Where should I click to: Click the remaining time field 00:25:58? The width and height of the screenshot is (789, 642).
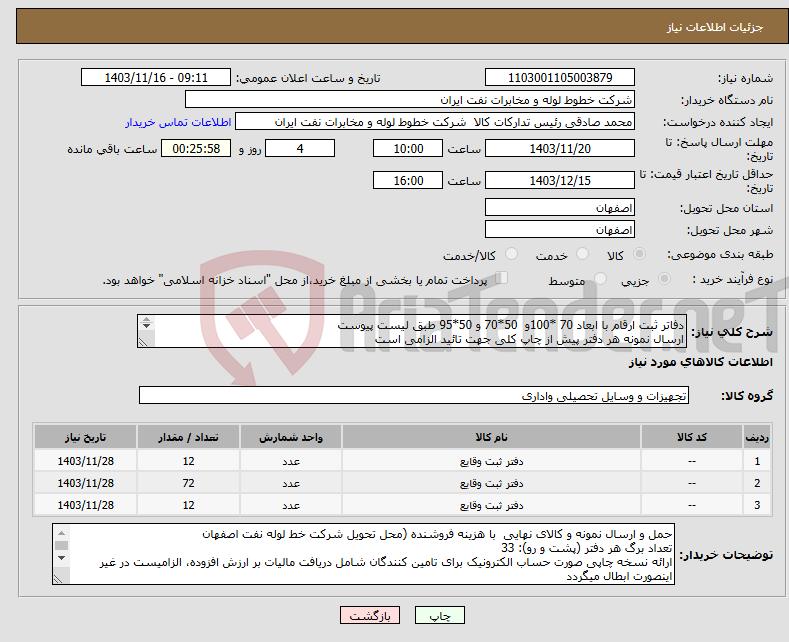[196, 149]
